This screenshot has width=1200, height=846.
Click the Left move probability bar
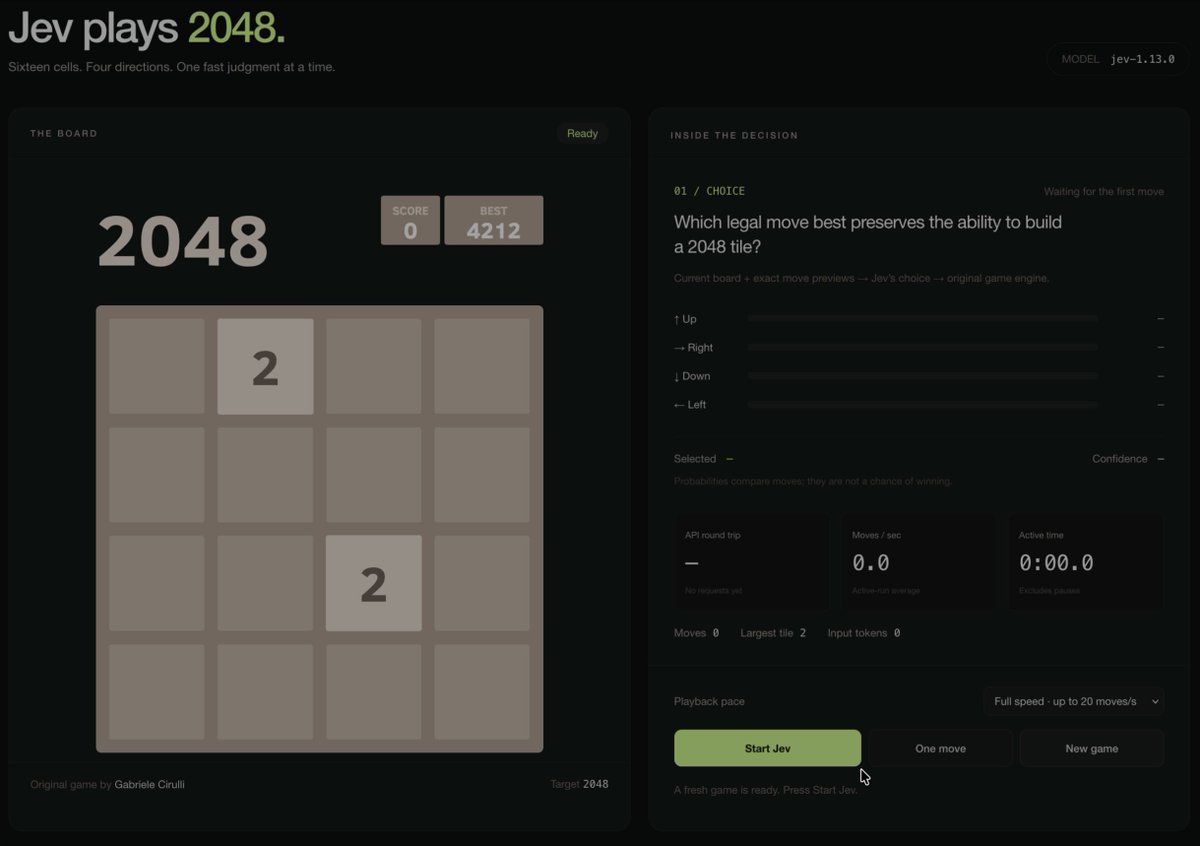click(x=922, y=404)
